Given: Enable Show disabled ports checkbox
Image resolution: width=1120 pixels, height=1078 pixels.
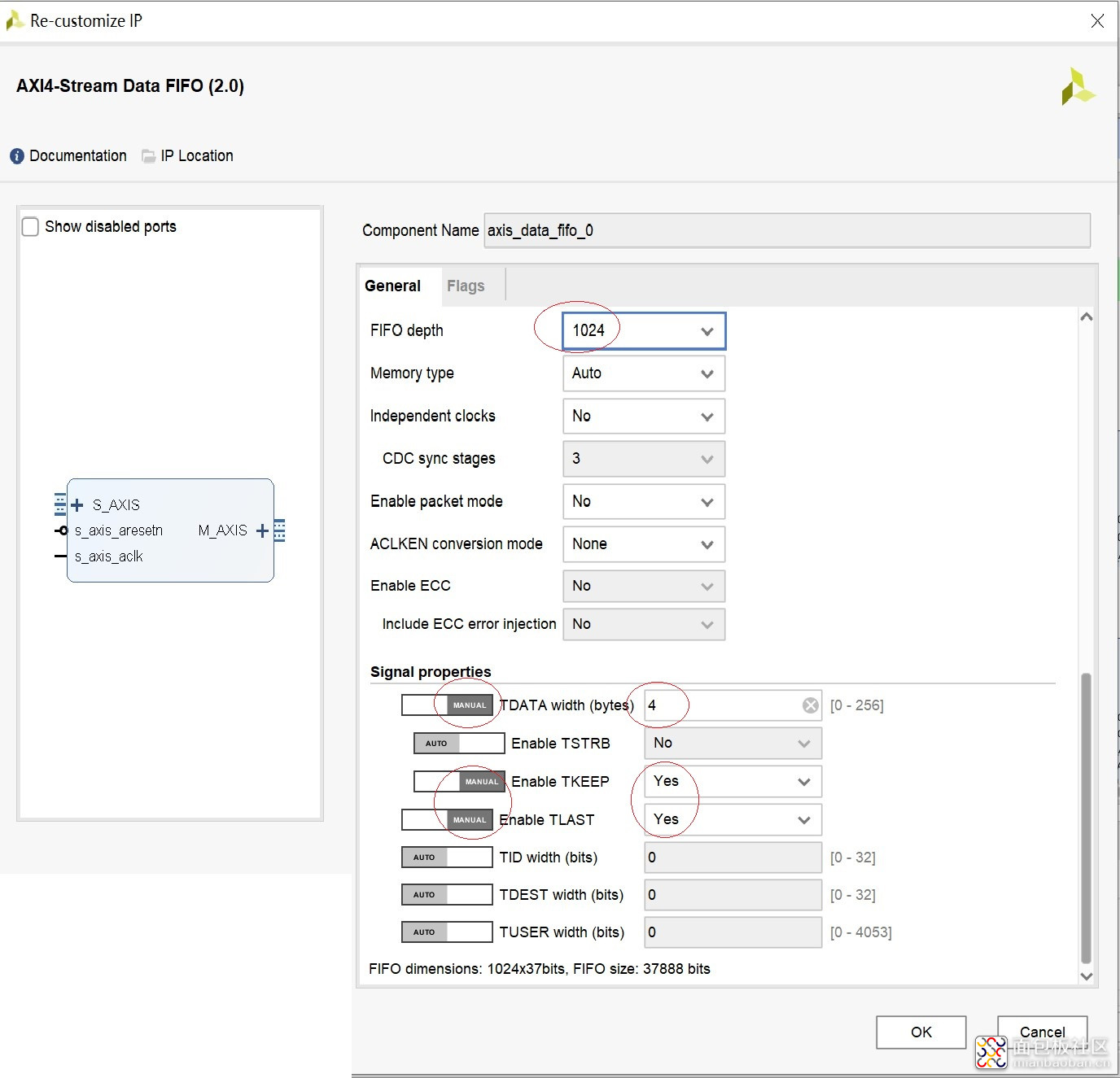Looking at the screenshot, I should [x=30, y=227].
